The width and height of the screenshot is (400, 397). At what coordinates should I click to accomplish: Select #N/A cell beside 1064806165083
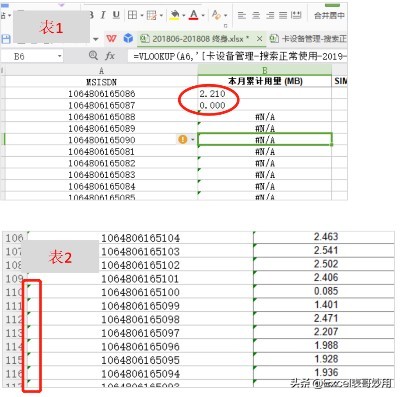(265, 175)
